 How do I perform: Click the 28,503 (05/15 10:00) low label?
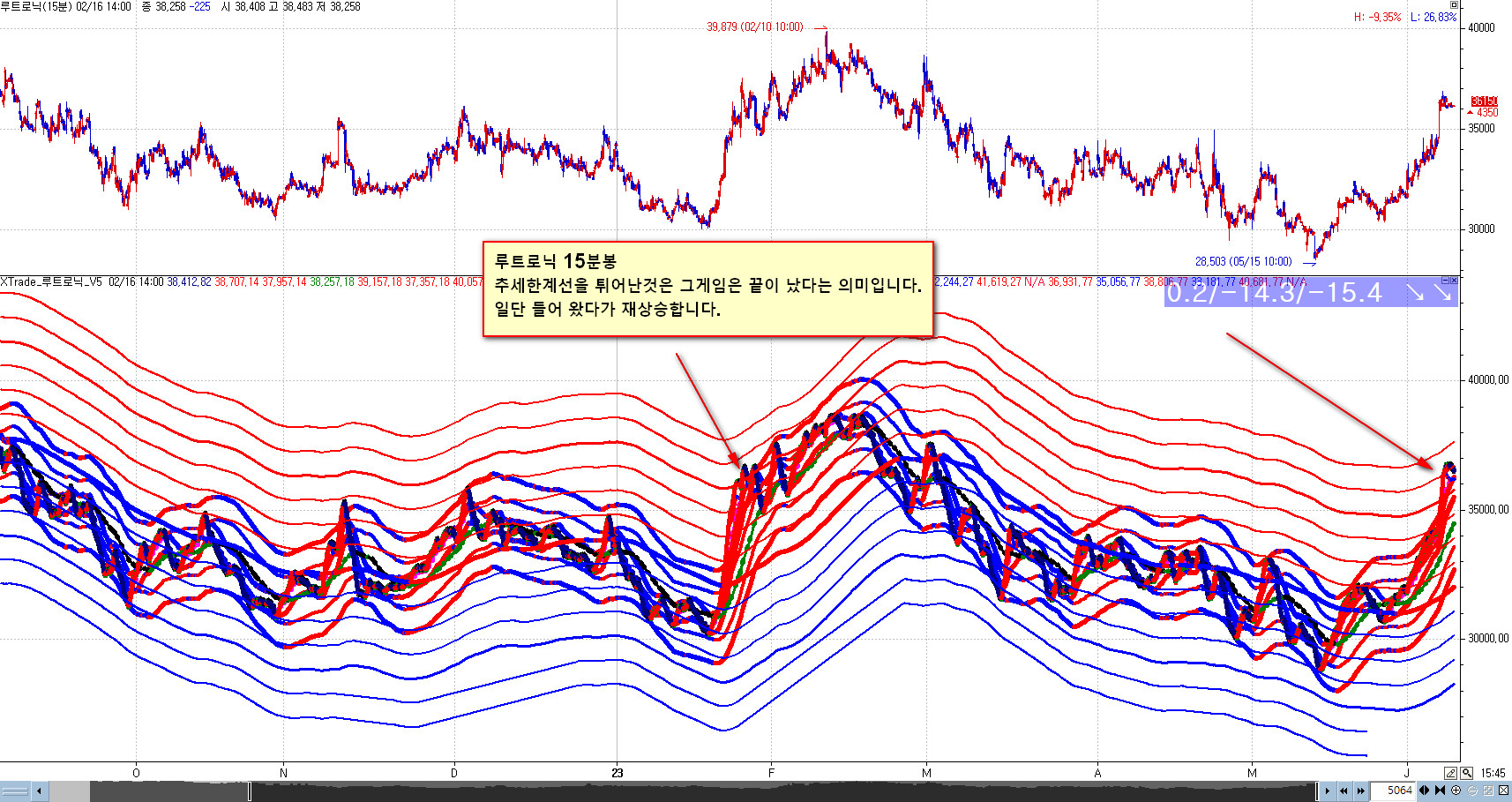[1243, 261]
